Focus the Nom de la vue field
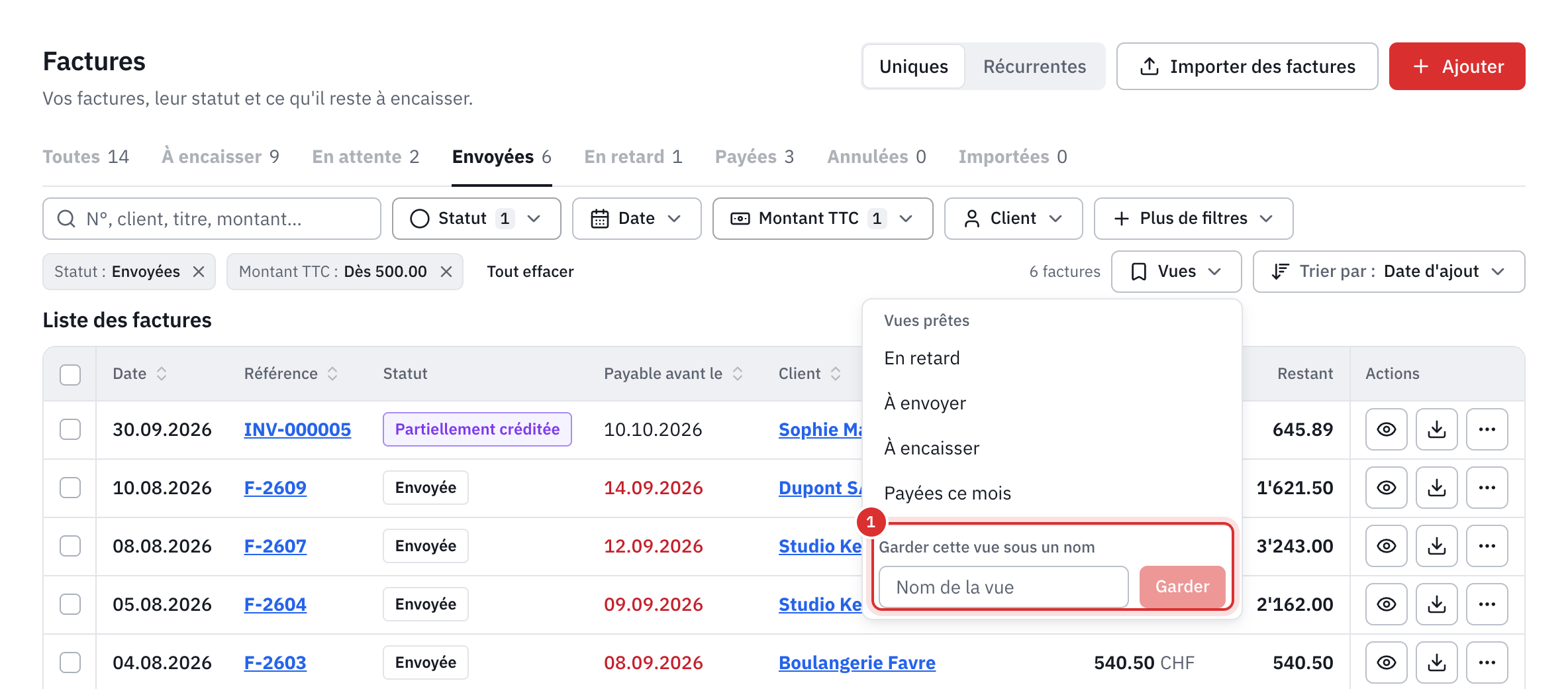Image resolution: width=1568 pixels, height=689 pixels. tap(1004, 587)
